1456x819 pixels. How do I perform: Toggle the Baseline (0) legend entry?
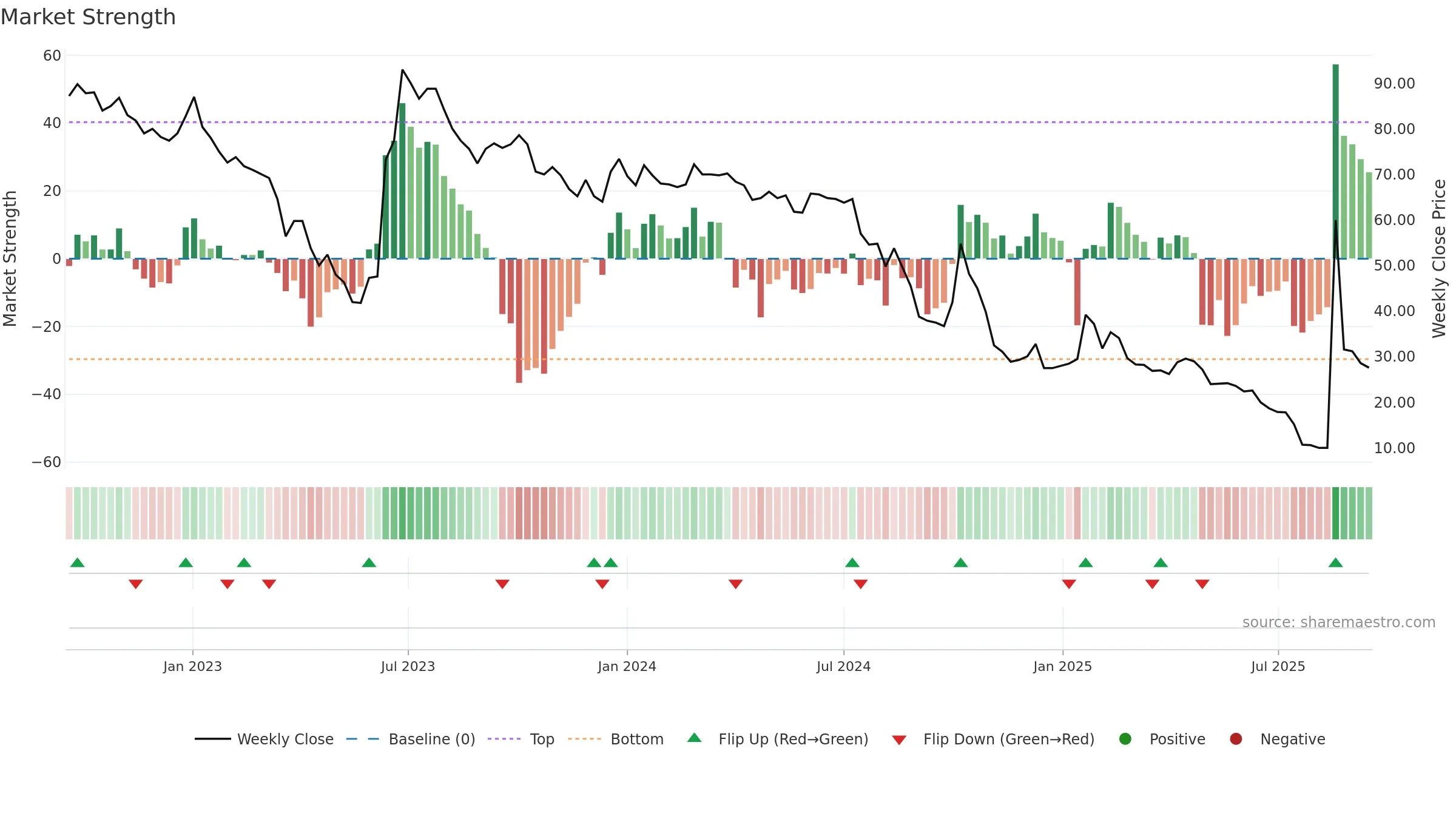click(411, 739)
